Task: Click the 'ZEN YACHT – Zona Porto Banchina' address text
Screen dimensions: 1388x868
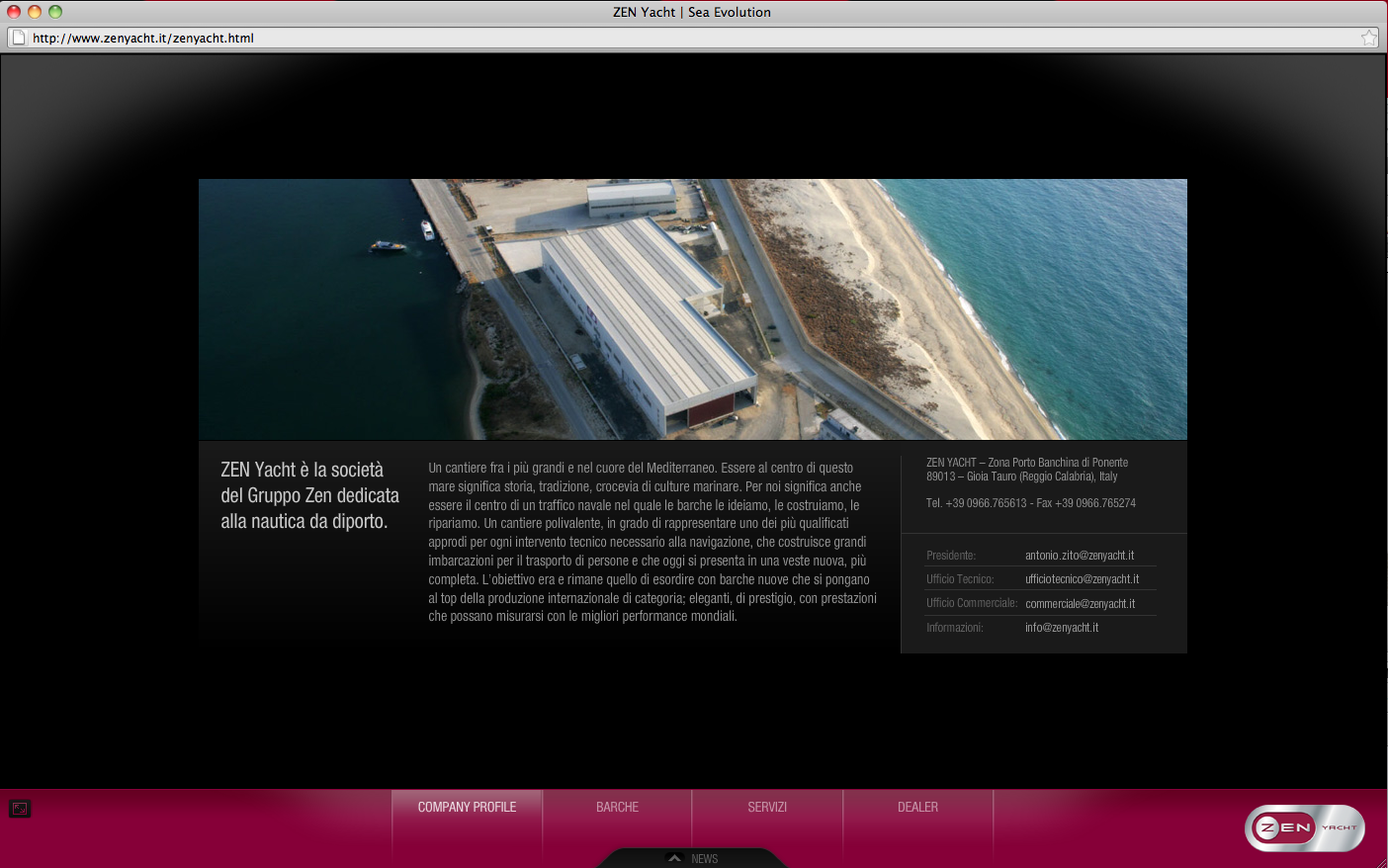Action: 1027,463
